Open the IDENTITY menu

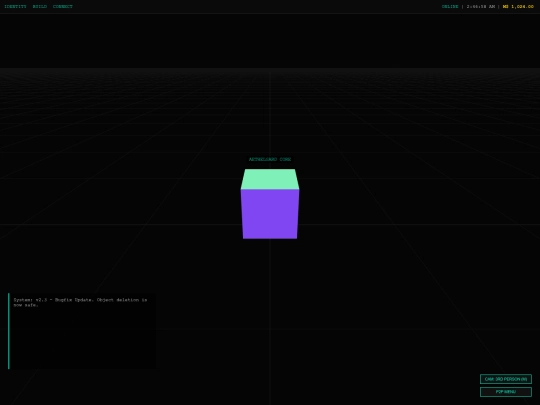tap(15, 7)
